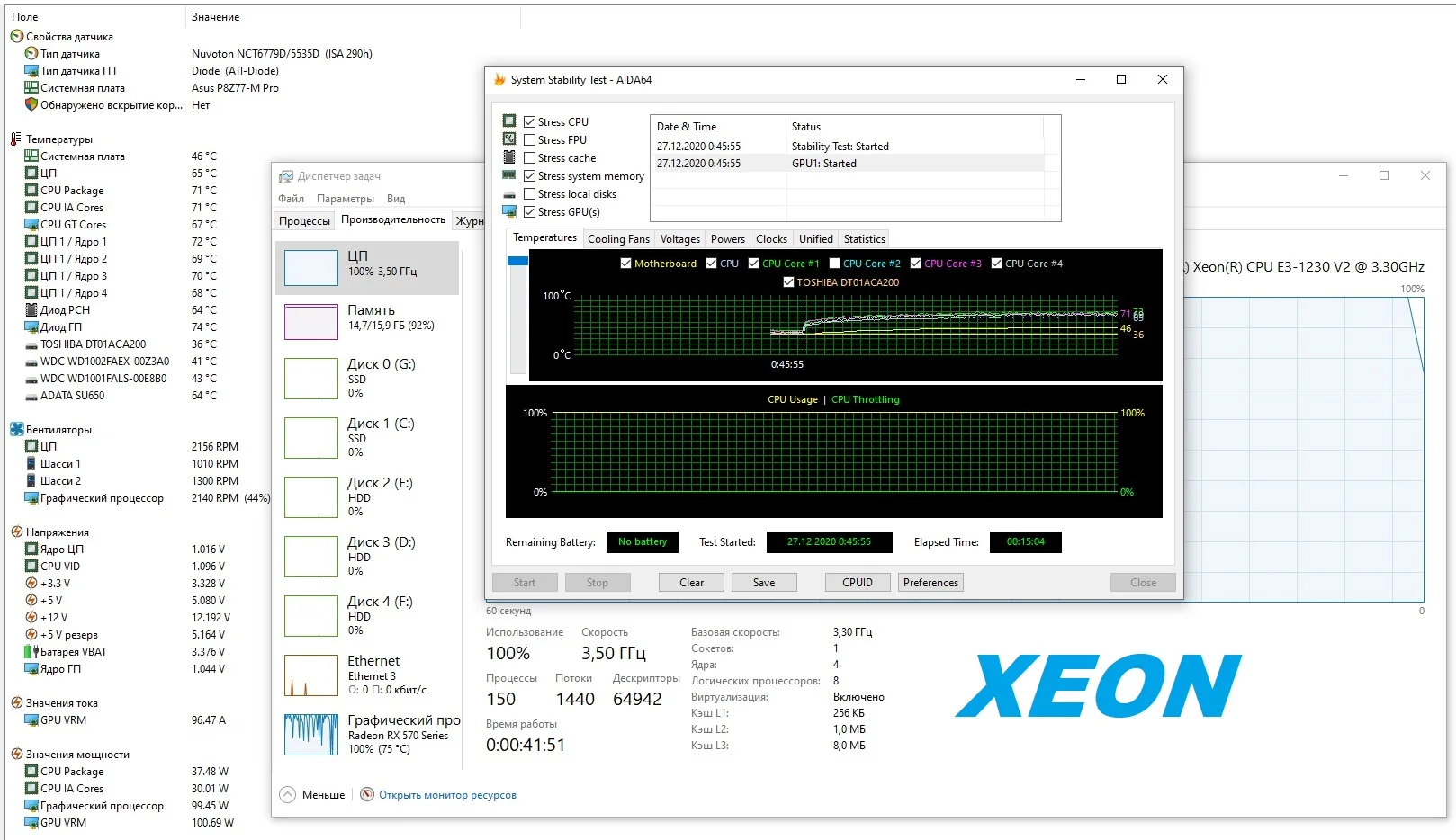Image resolution: width=1456 pixels, height=840 pixels.
Task: Click the Stop button in AIDA64
Action: (x=598, y=583)
